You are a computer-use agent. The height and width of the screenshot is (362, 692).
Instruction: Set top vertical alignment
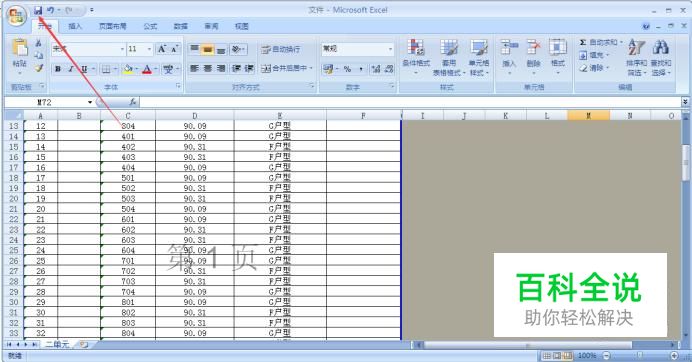194,49
